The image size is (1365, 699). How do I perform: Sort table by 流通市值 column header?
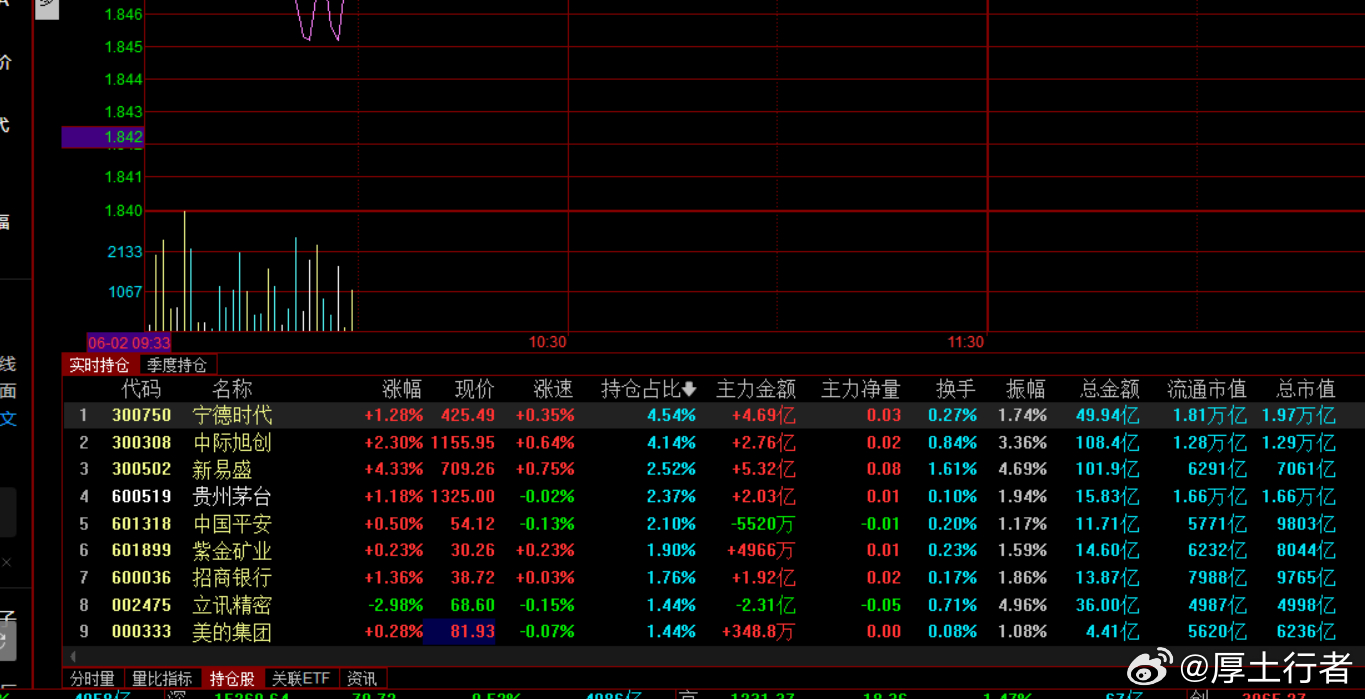tap(1207, 389)
